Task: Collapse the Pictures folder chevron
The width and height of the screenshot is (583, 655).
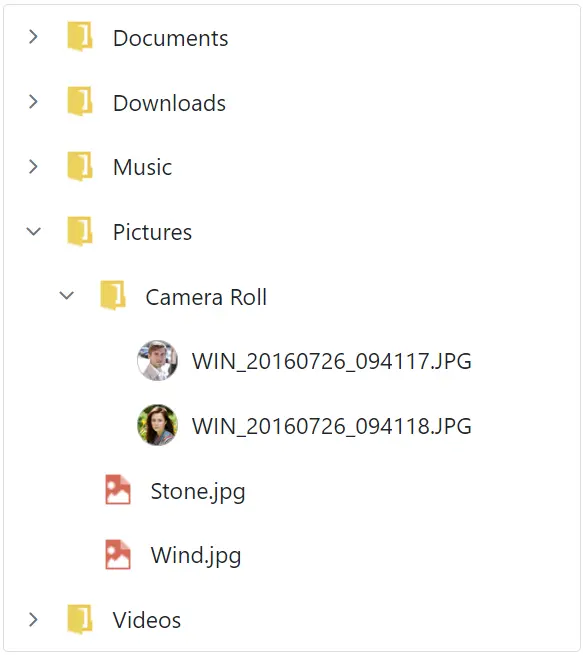Action: pos(33,231)
